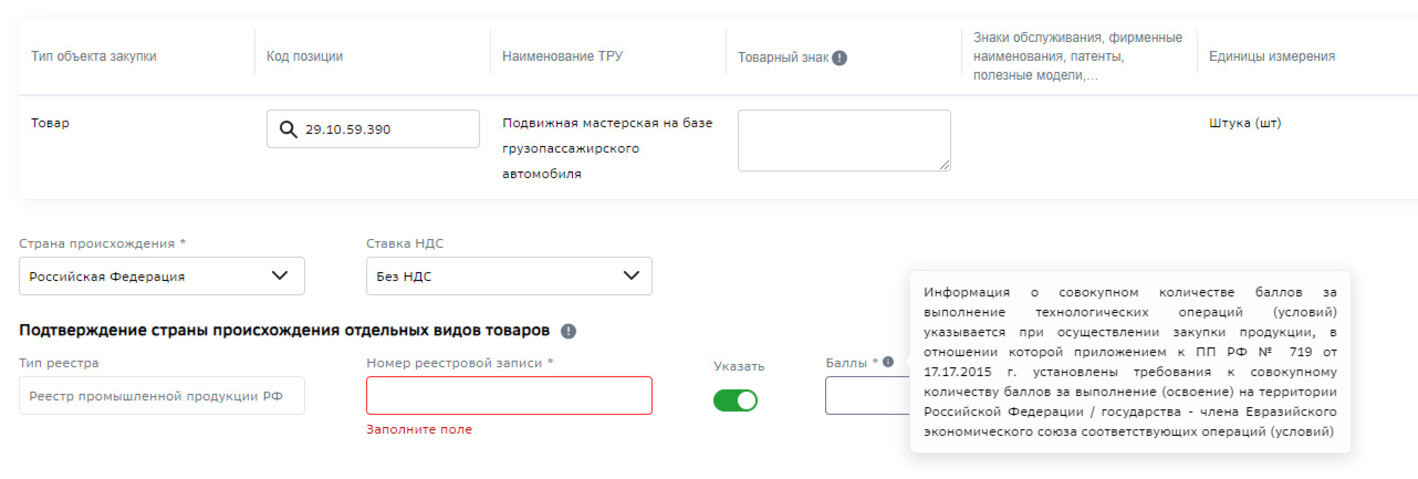Focus the 29.10.59.390 position code field
Viewport: 1418px width, 479px height.
373,129
